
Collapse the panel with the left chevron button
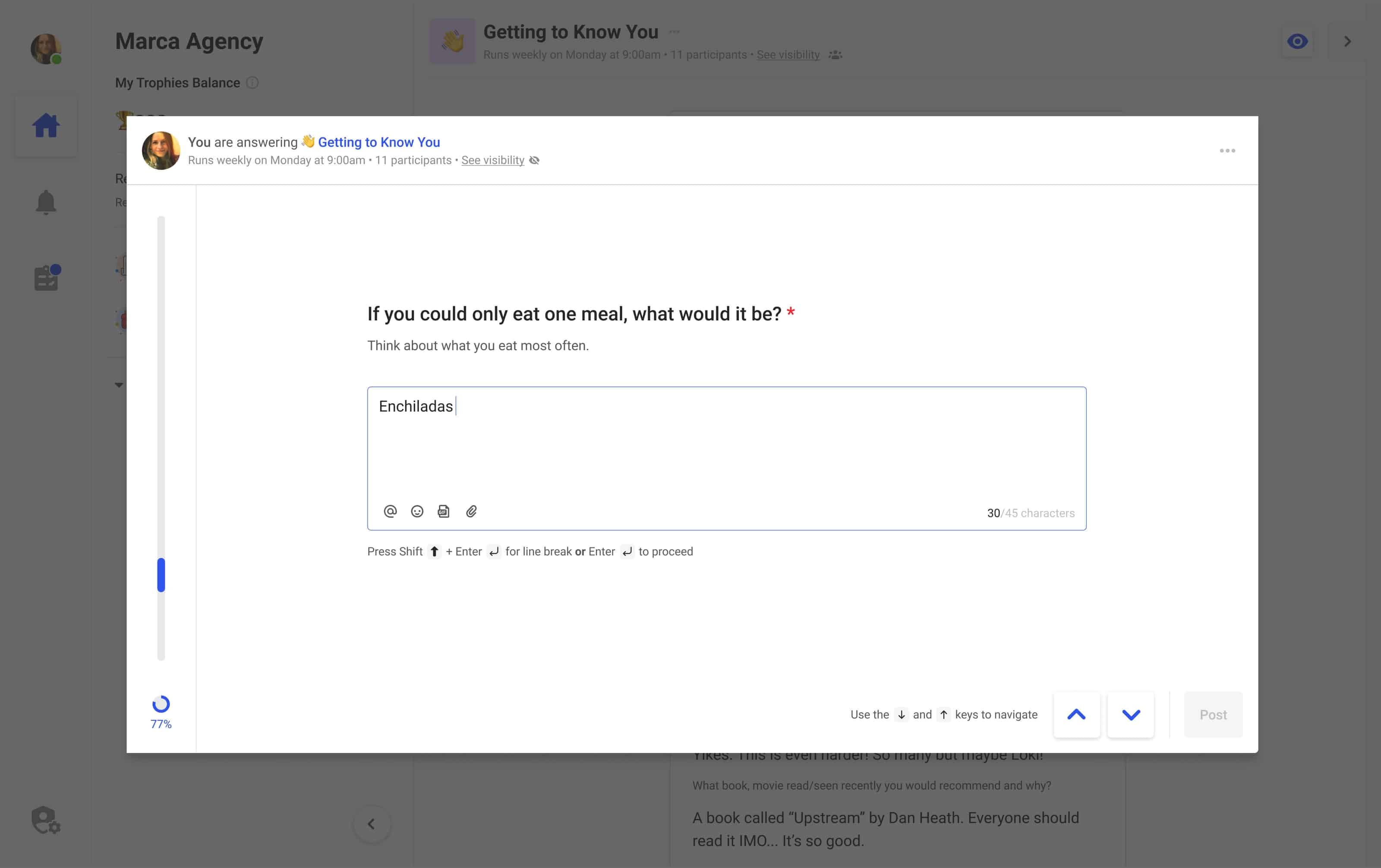coord(372,824)
